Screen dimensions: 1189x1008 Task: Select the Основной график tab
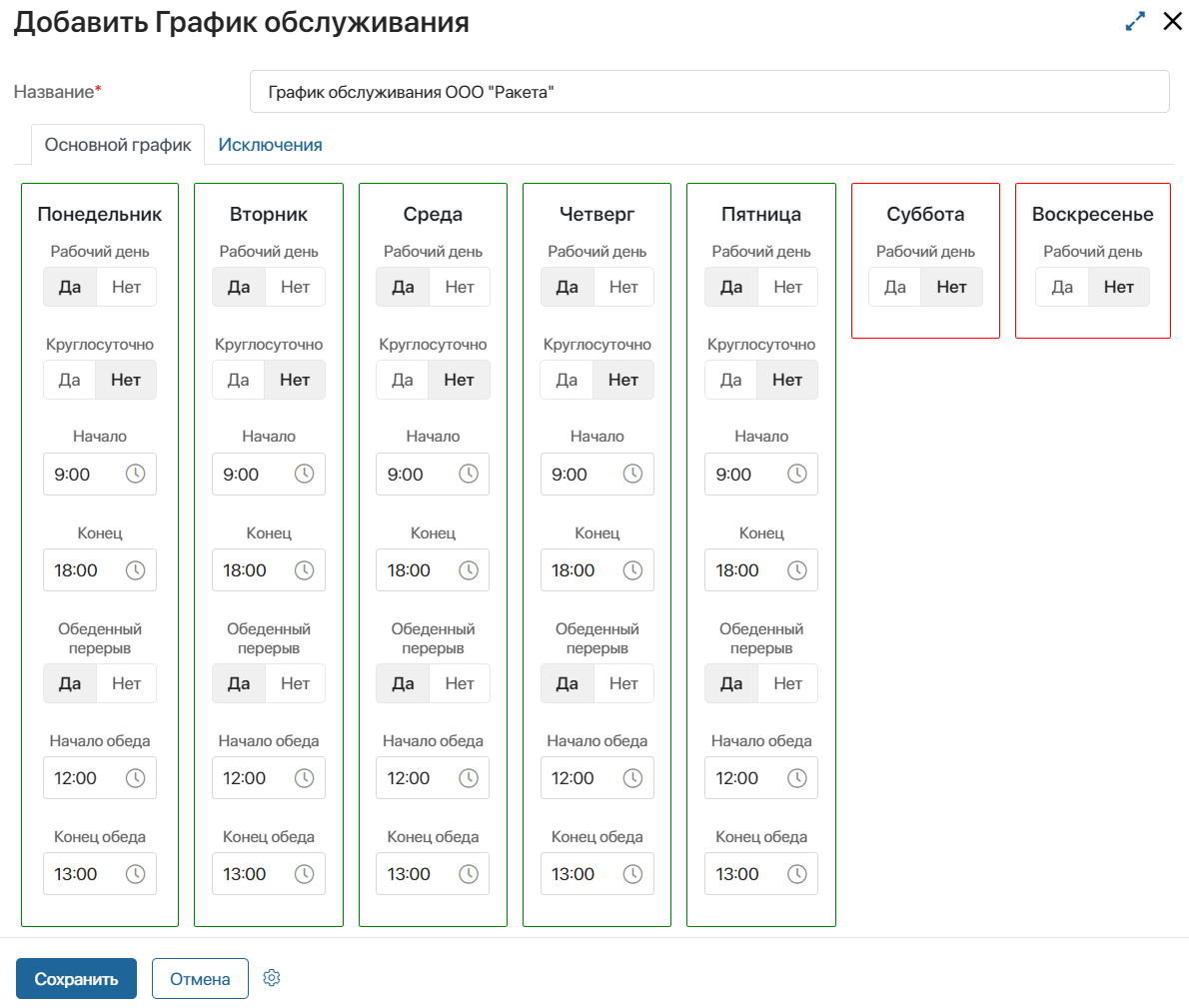pyautogui.click(x=118, y=145)
